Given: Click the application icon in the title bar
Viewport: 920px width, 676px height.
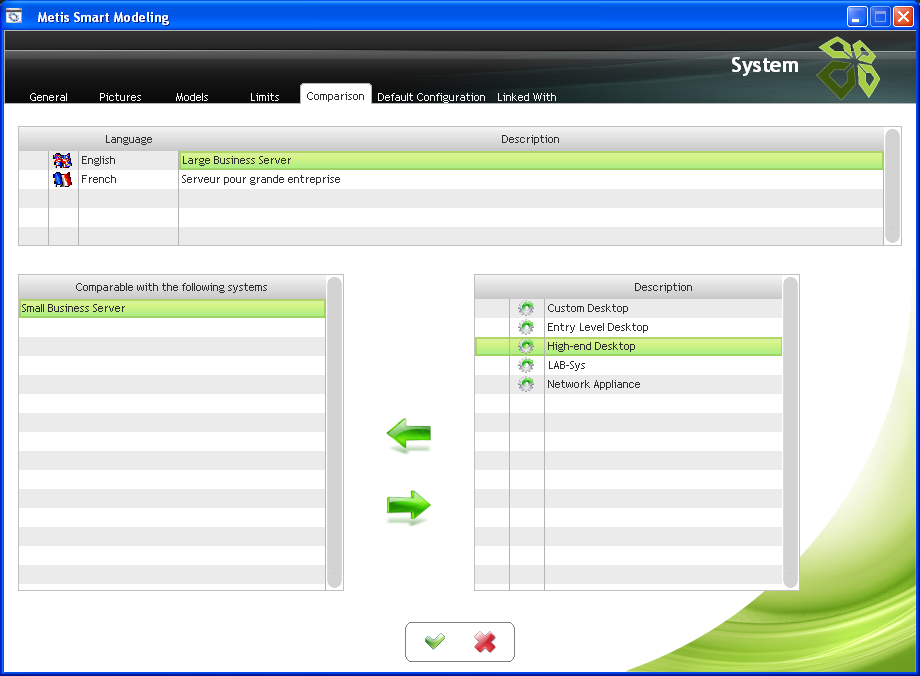Looking at the screenshot, I should [14, 16].
